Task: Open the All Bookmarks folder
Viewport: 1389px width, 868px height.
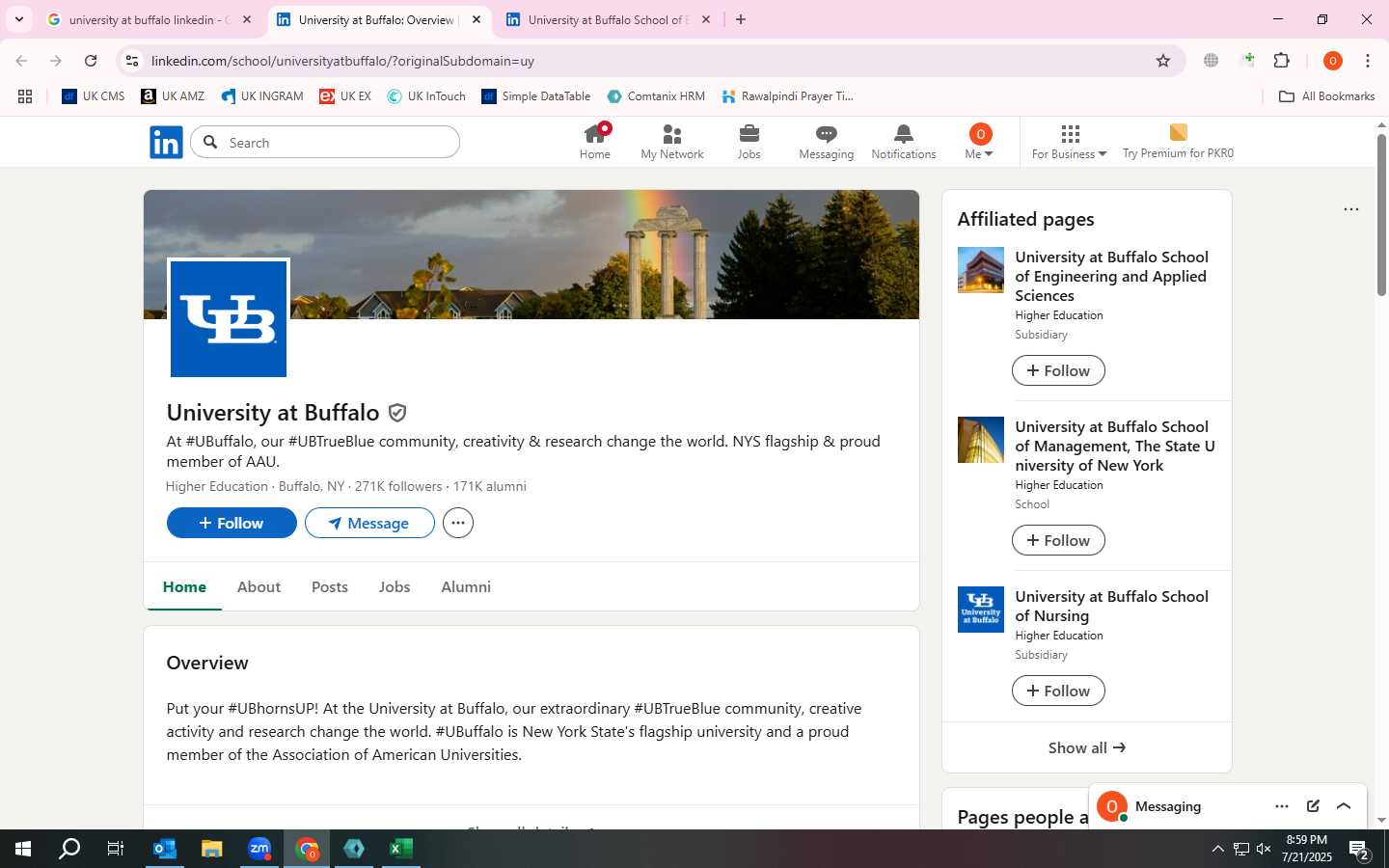Action: tap(1326, 96)
